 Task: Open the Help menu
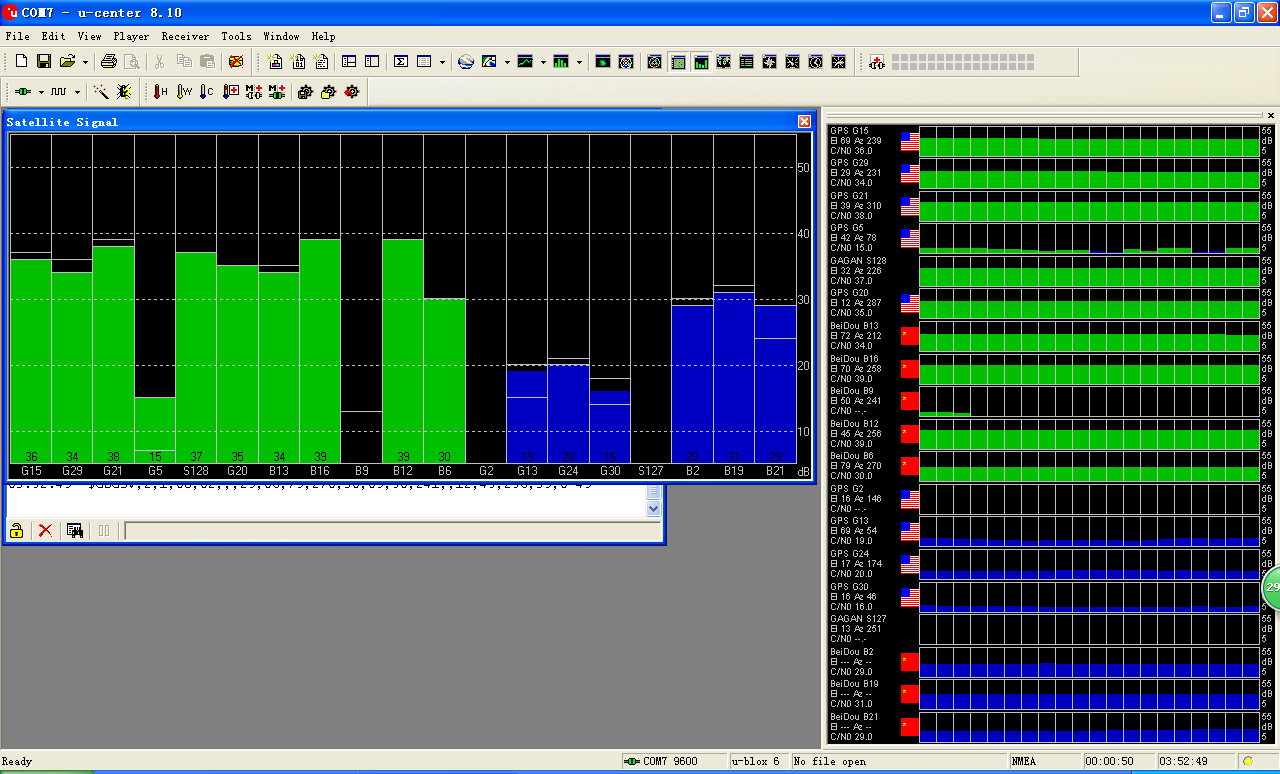tap(323, 36)
